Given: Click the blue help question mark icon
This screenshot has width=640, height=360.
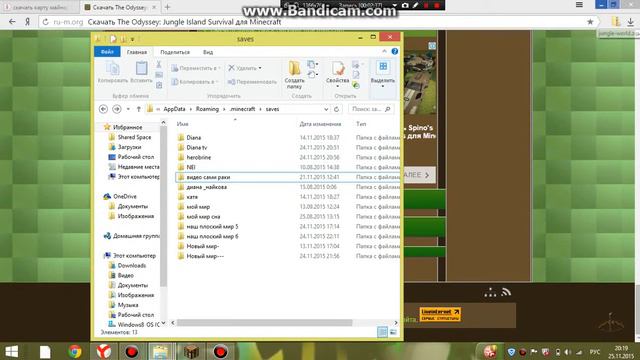Looking at the screenshot, I should click(x=394, y=51).
